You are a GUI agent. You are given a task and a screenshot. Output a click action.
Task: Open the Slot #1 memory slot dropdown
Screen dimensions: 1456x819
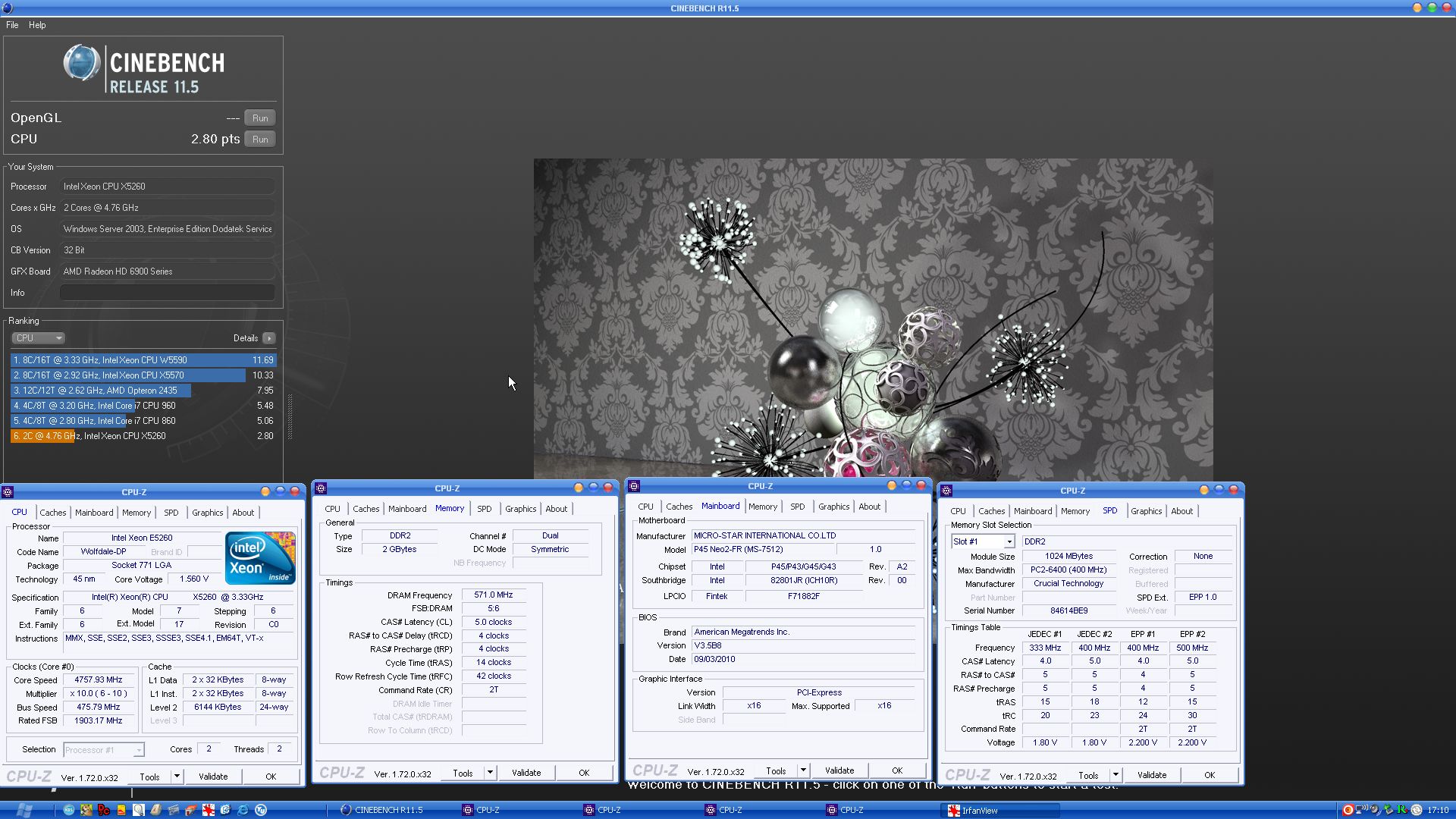[983, 541]
